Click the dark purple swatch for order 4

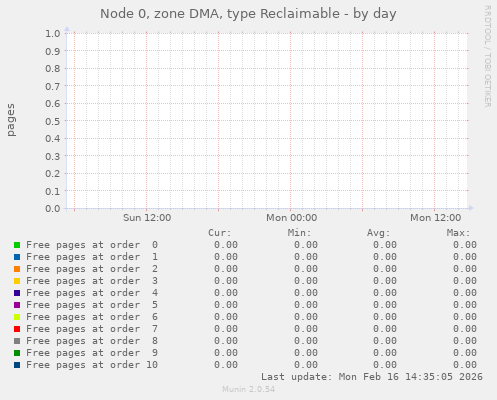[17, 293]
